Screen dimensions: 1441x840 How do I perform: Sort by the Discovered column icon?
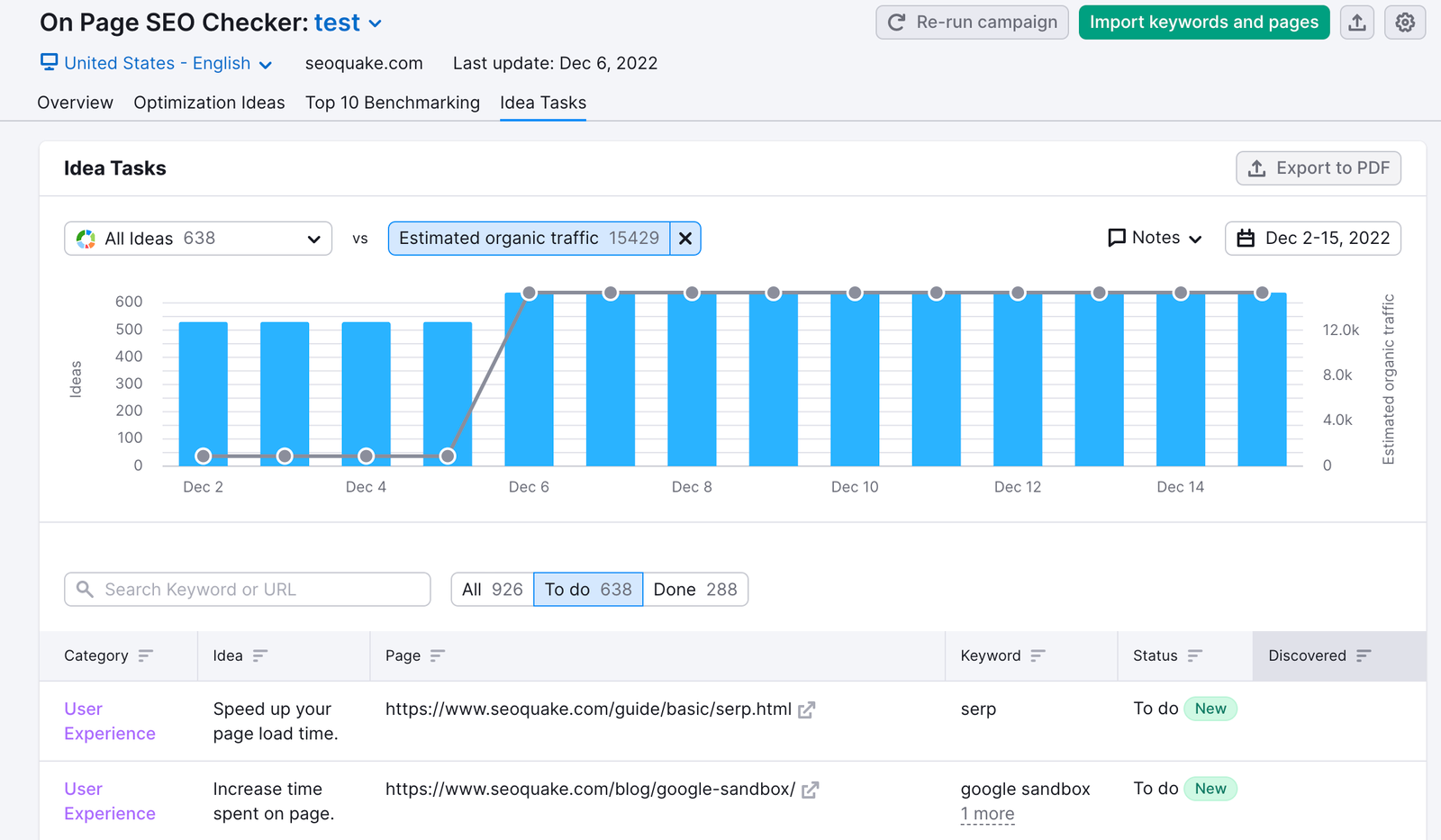click(1364, 655)
